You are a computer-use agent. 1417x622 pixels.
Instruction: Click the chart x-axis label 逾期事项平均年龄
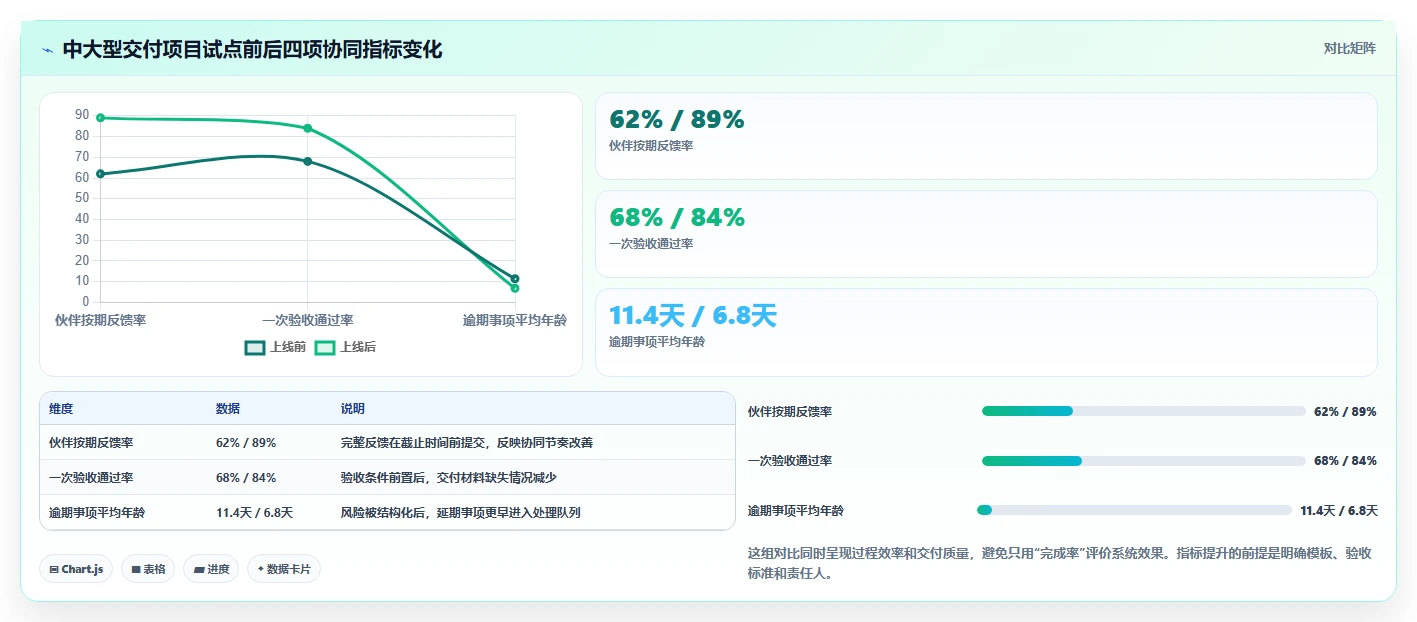[515, 320]
